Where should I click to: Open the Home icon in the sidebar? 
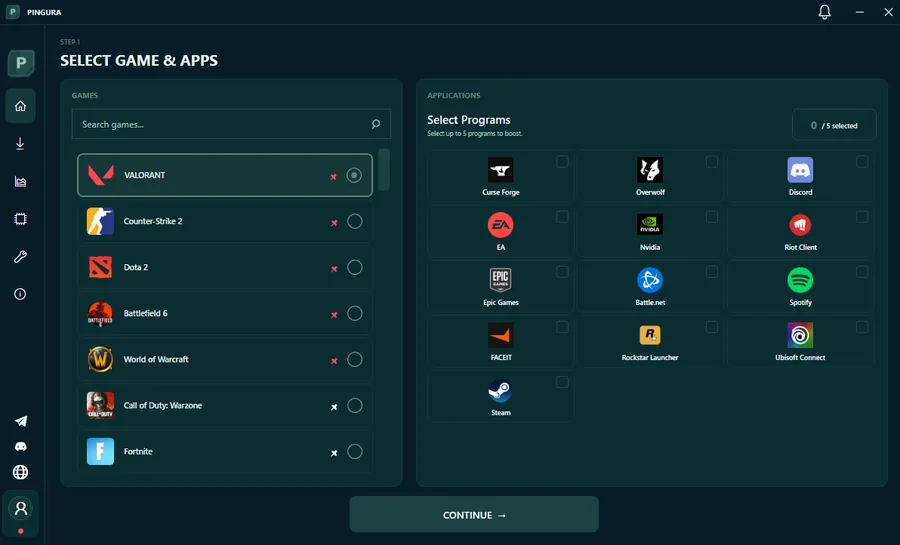pos(20,106)
